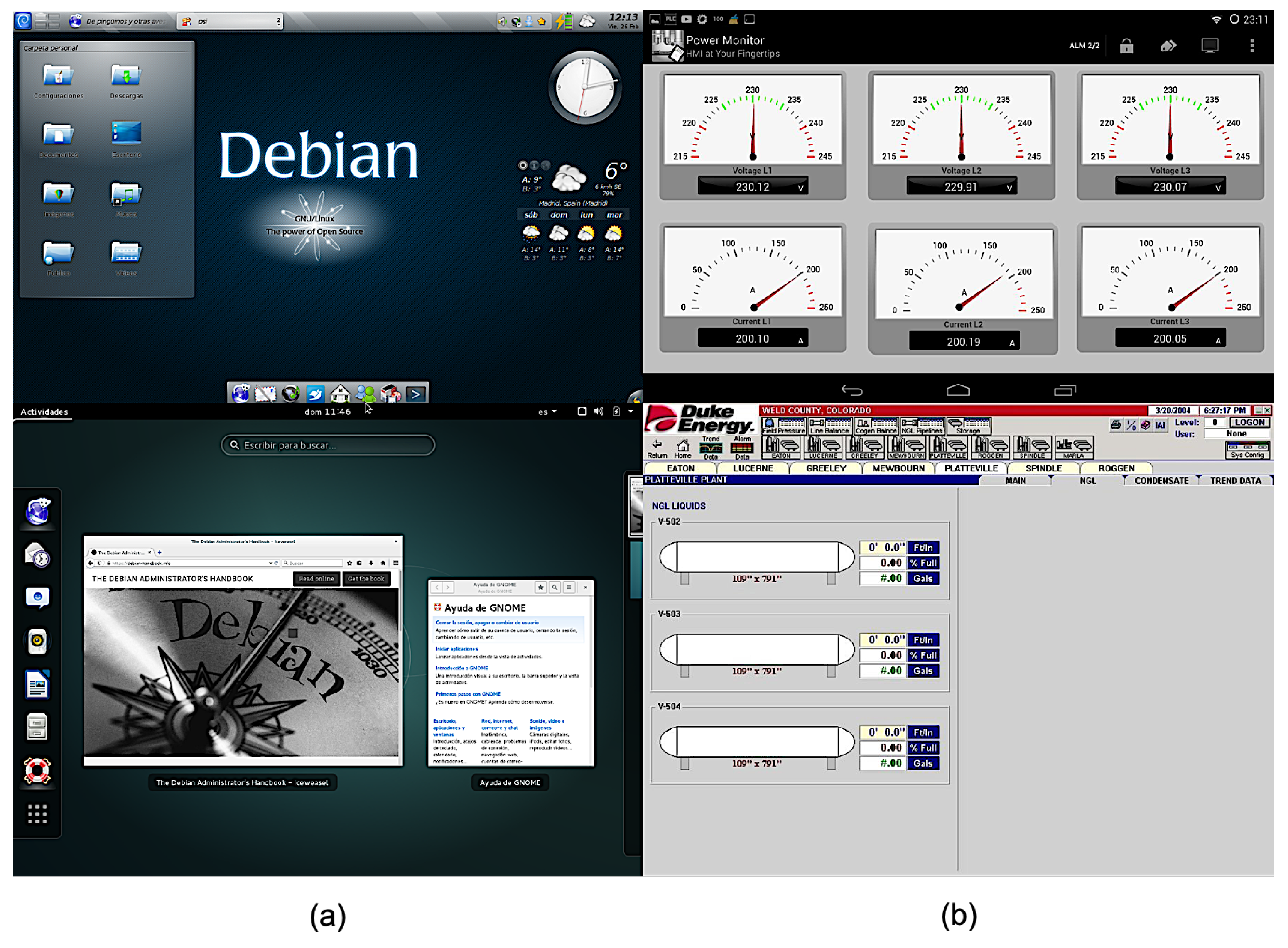This screenshot has height=948, width=1288.
Task: Open the home folder icon in the KDE dock
Action: pos(340,394)
